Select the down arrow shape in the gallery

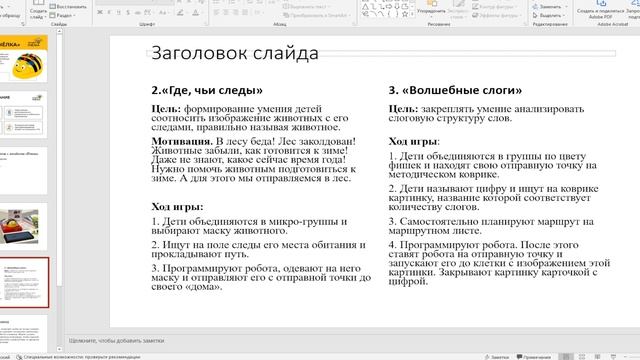pyautogui.click(x=397, y=7)
